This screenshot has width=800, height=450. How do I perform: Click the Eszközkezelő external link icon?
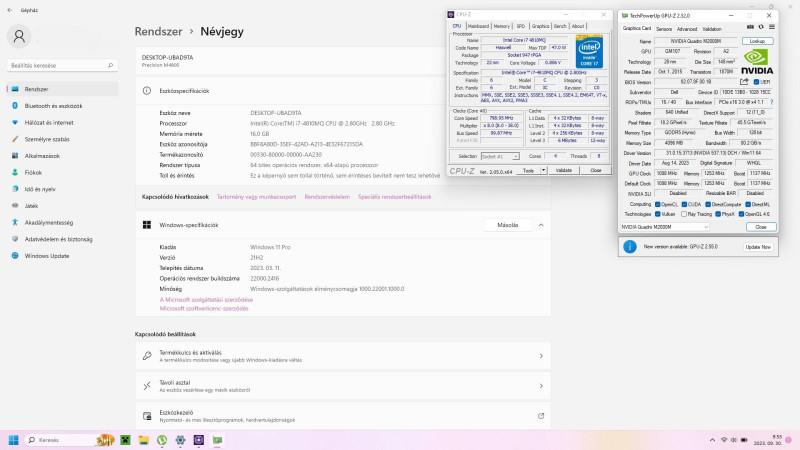[x=541, y=416]
